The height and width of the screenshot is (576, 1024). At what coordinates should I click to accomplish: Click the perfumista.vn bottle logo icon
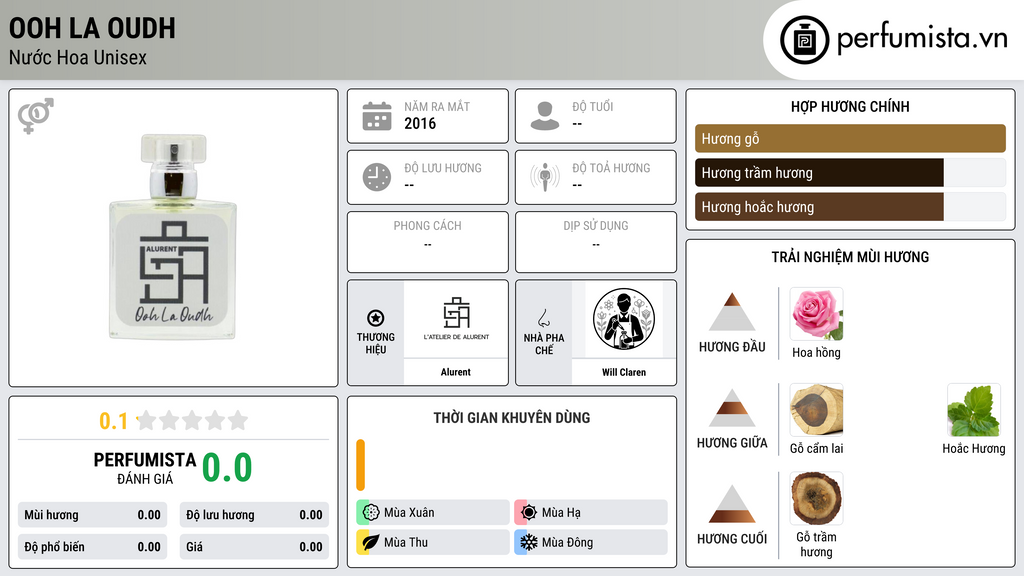pos(804,40)
